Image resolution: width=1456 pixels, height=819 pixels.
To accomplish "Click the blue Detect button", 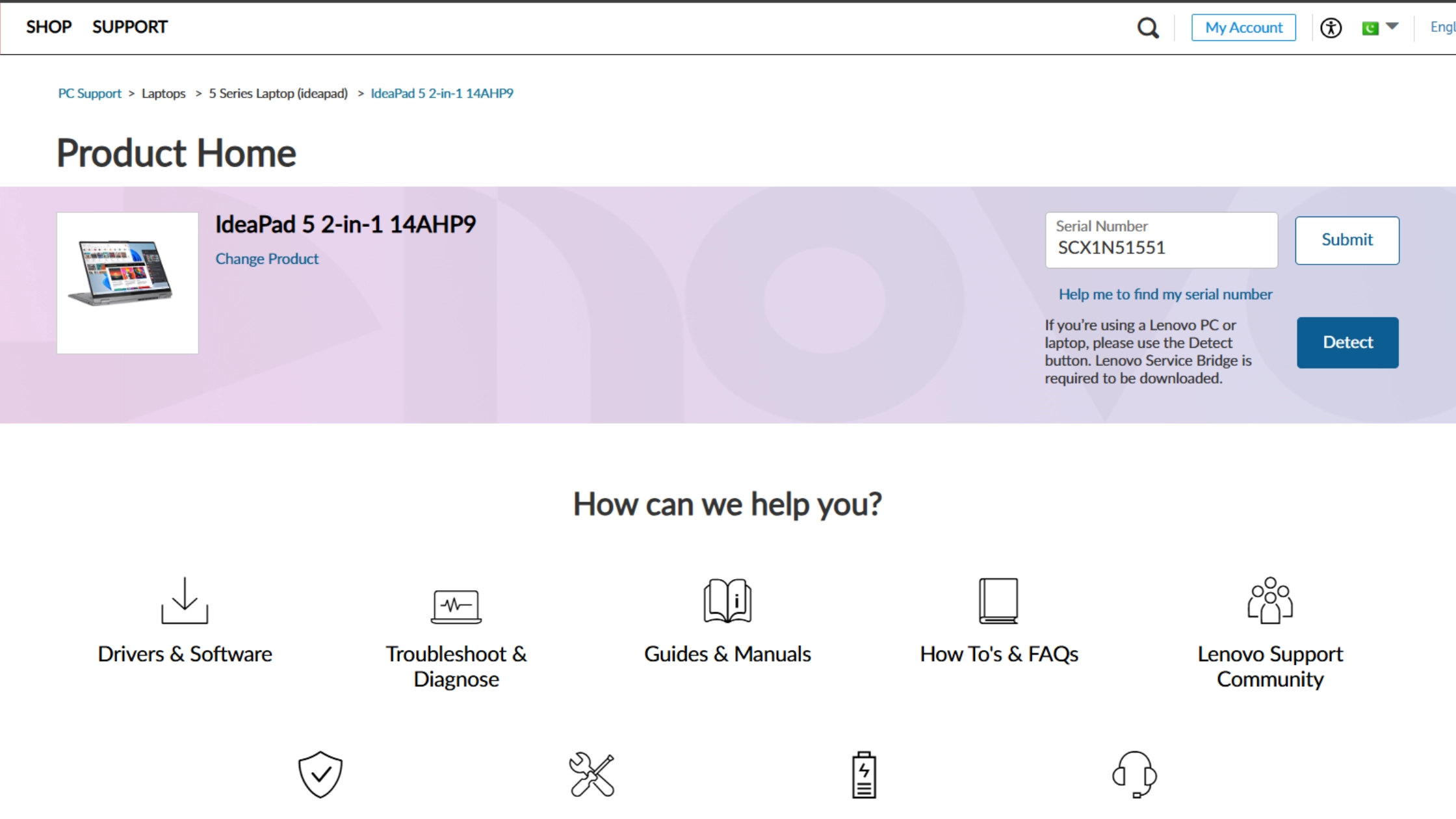I will pyautogui.click(x=1347, y=343).
